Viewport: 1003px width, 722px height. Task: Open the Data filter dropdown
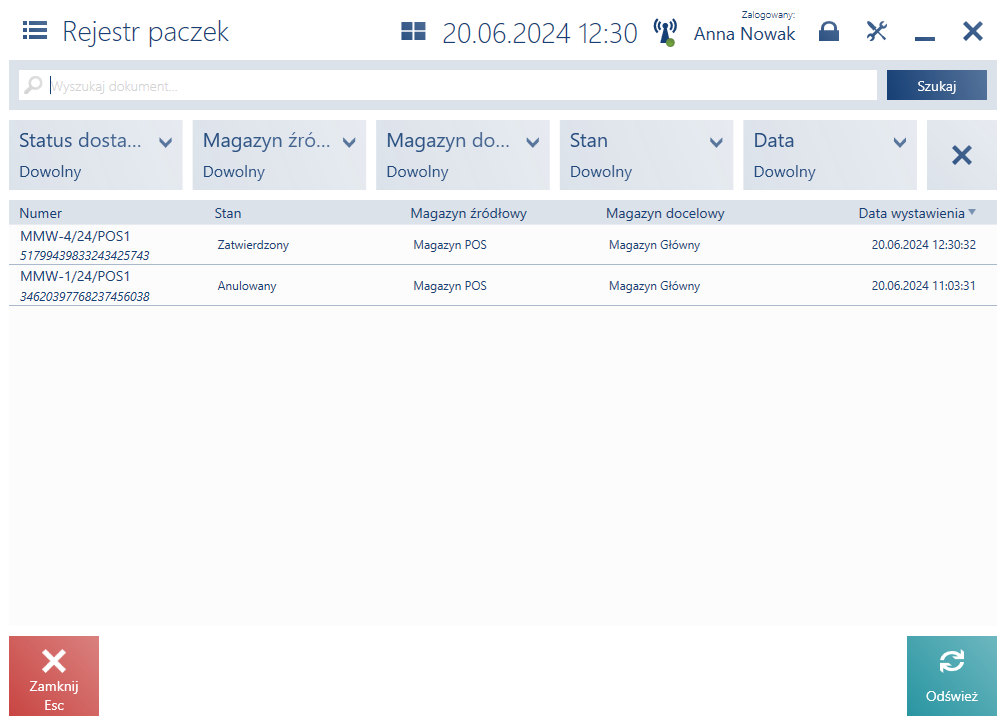point(830,155)
